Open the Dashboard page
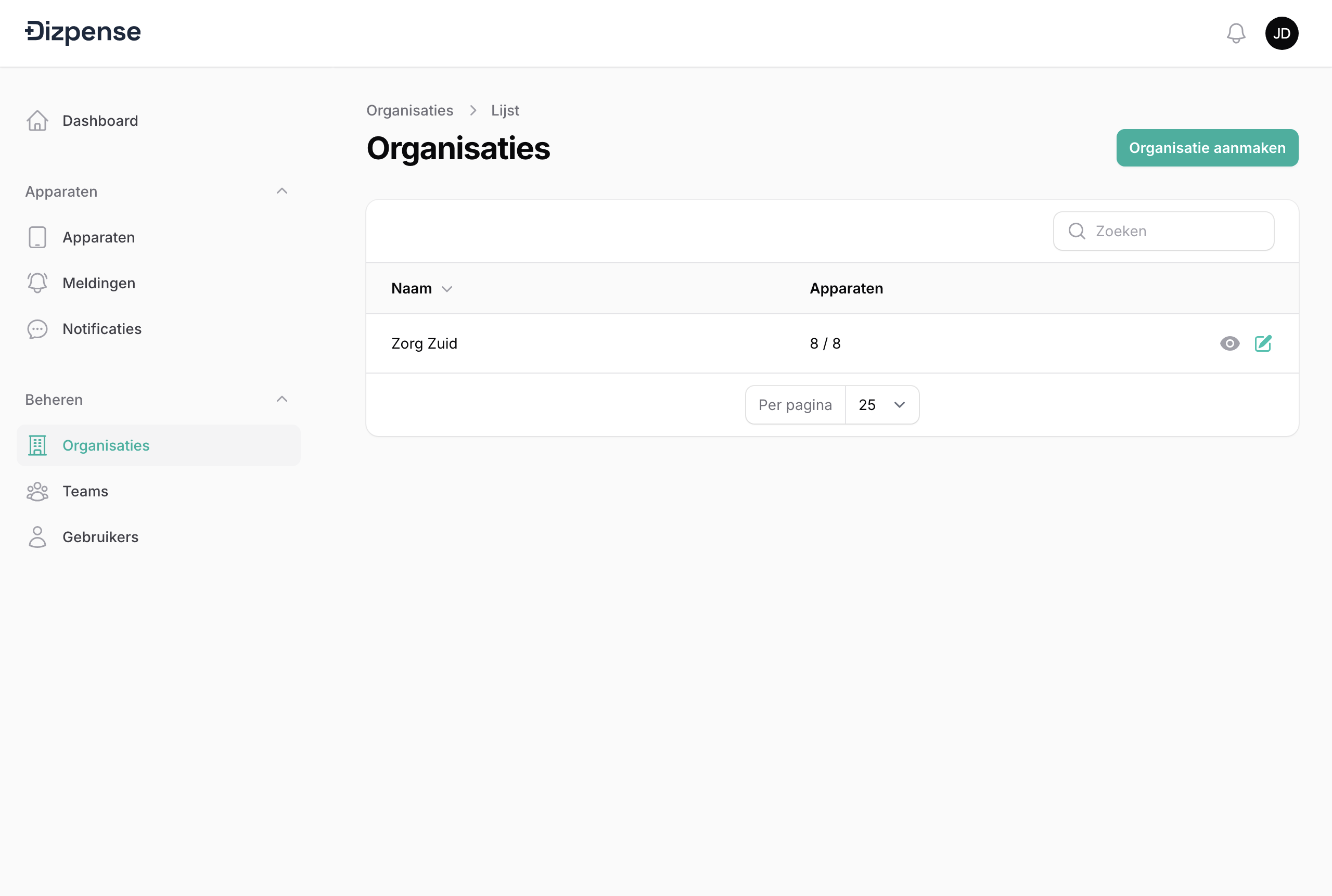 click(x=100, y=121)
